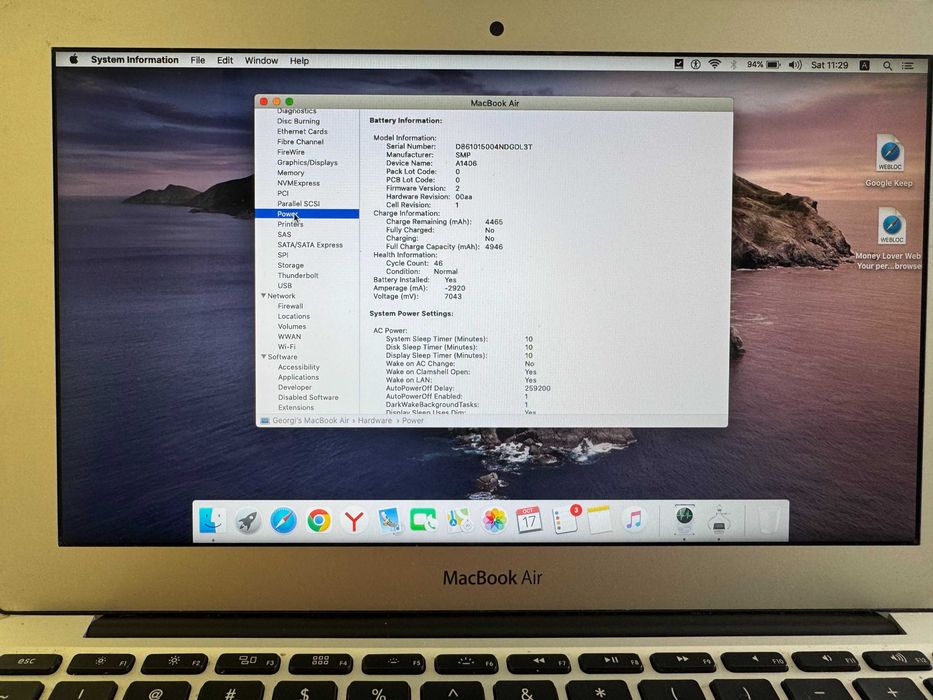Screen dimensions: 933x700
Task: Select USB in the sidebar
Action: pyautogui.click(x=284, y=285)
